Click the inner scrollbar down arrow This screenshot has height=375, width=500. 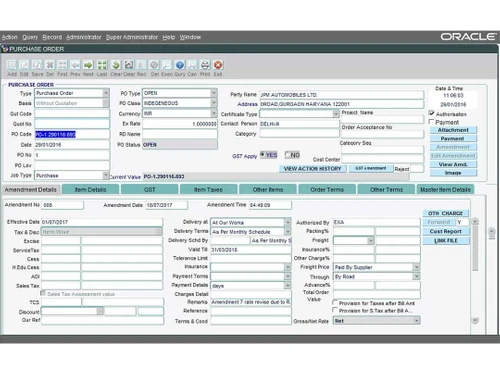pos(475,320)
